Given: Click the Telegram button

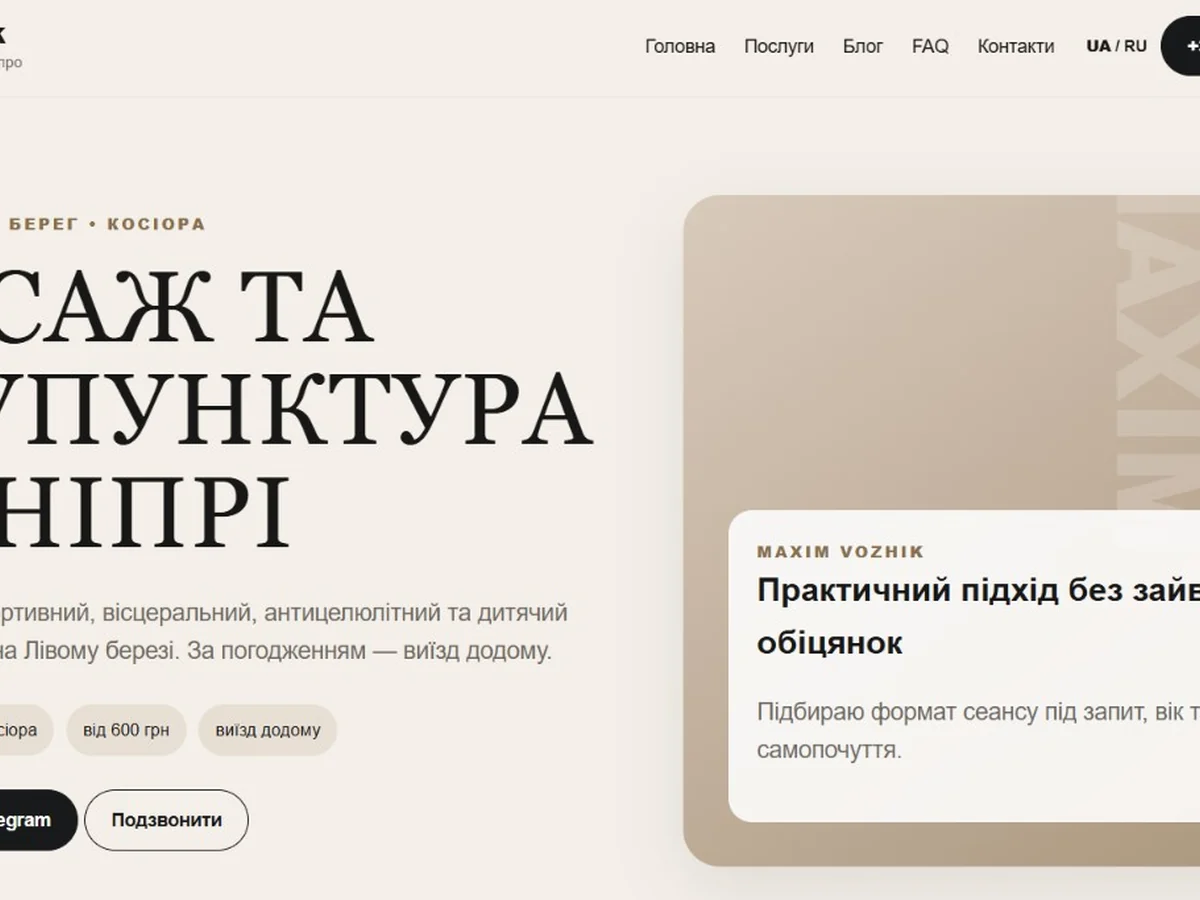Looking at the screenshot, I should coord(38,820).
